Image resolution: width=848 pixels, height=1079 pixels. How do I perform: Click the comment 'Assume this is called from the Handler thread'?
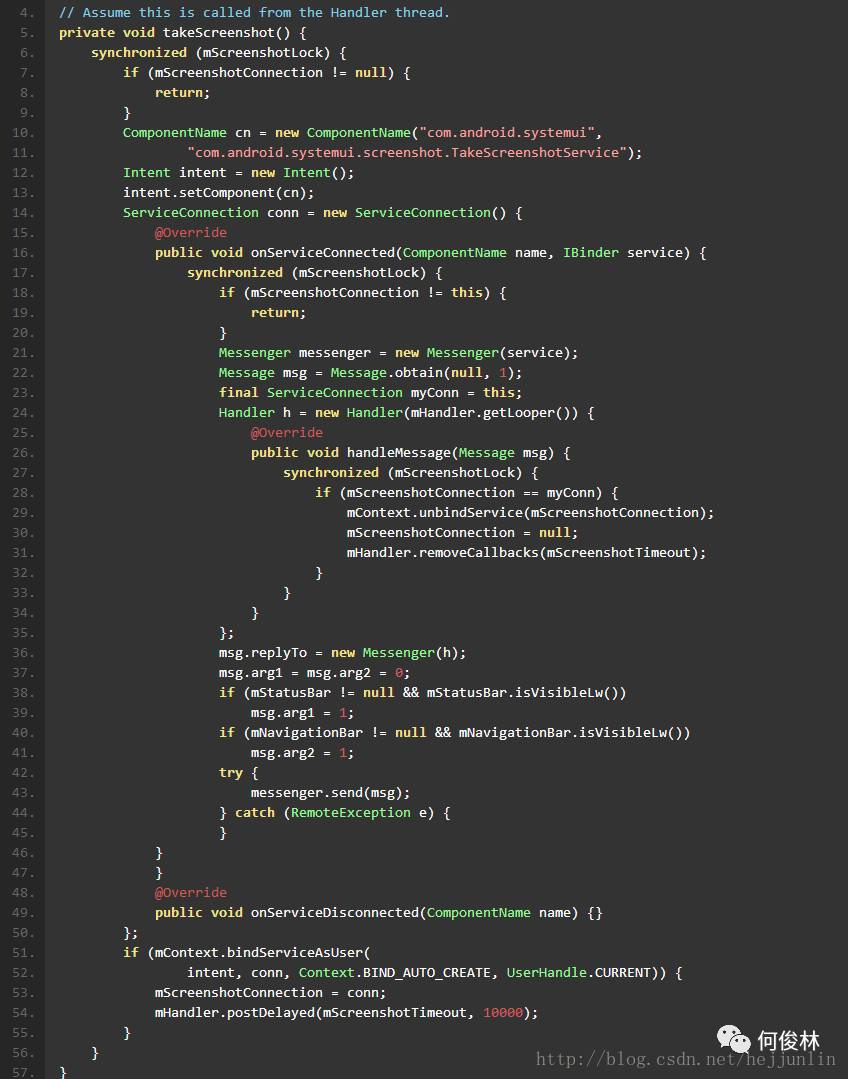tap(254, 12)
